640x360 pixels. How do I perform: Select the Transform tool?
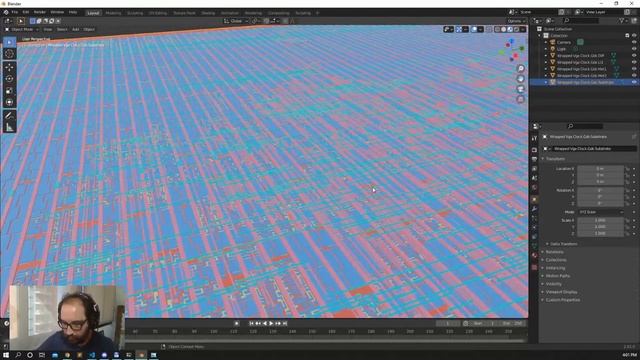[9, 102]
